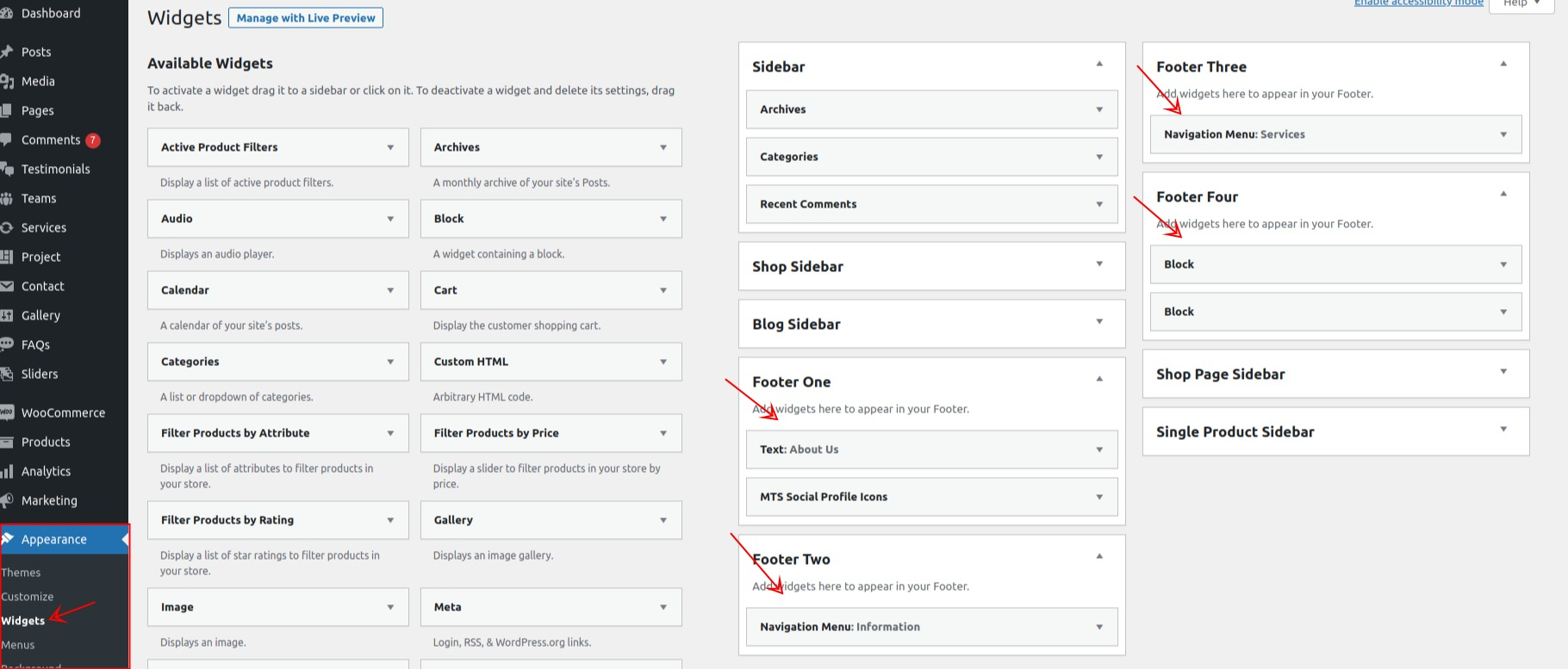Open first Block widget in Footer Four
The height and width of the screenshot is (669, 1568).
[x=1335, y=264]
